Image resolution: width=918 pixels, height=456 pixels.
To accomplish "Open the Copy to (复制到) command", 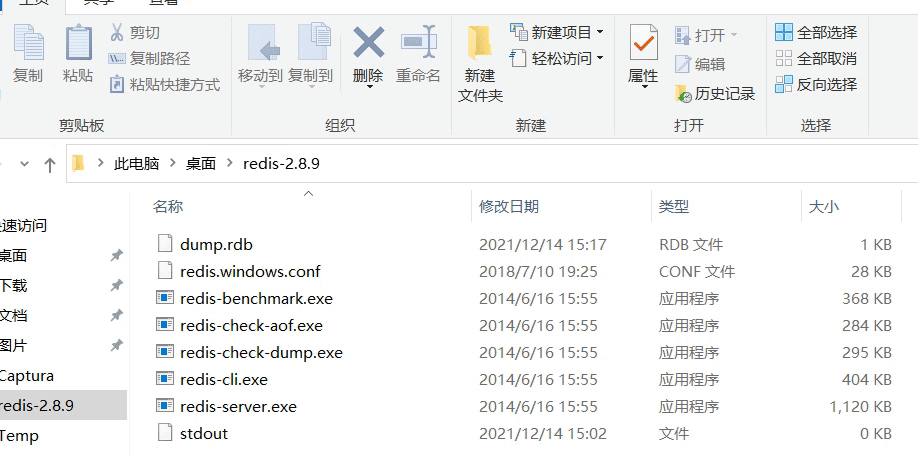I will 311,56.
